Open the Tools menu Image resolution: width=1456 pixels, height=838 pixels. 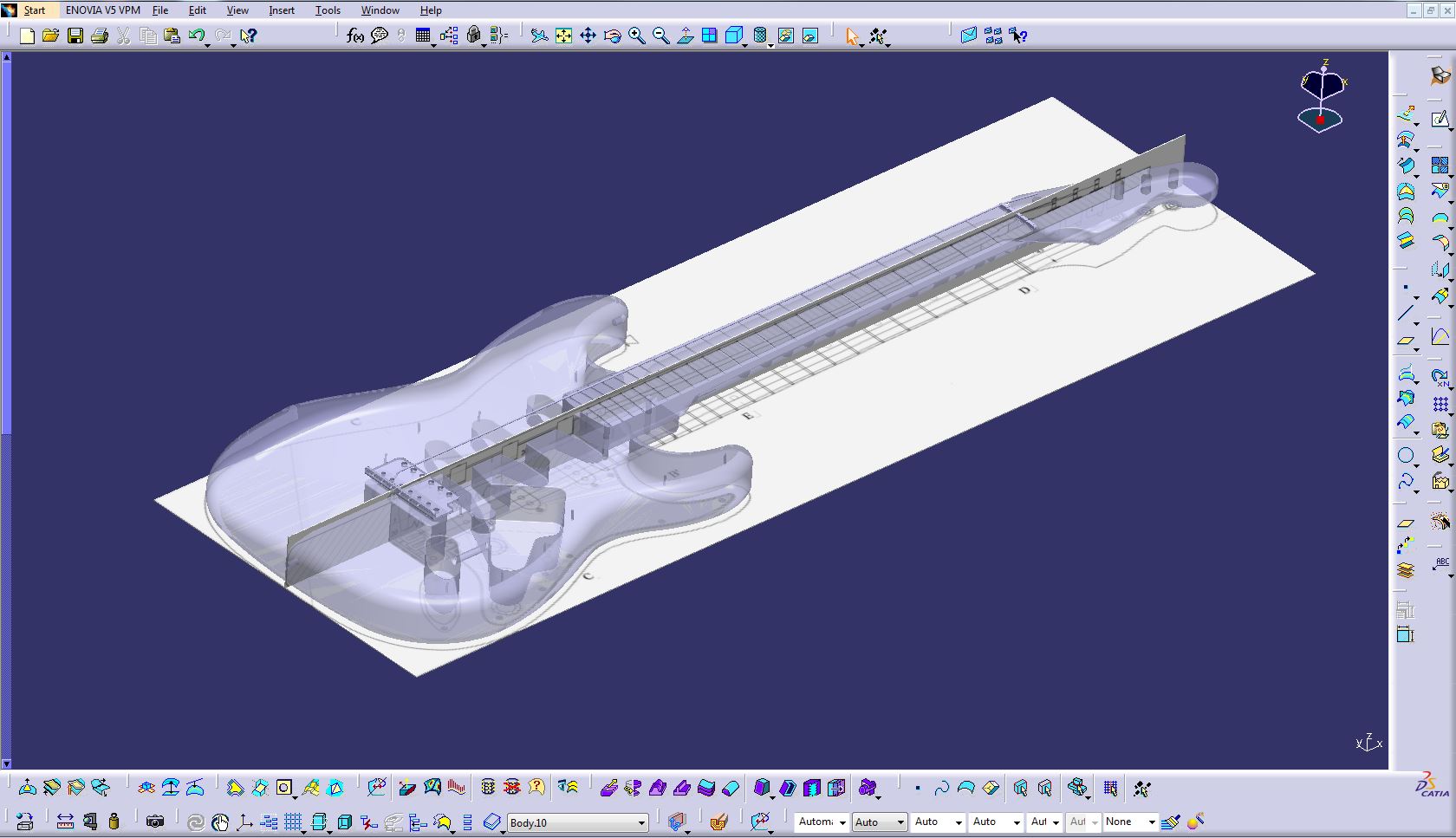(x=328, y=10)
